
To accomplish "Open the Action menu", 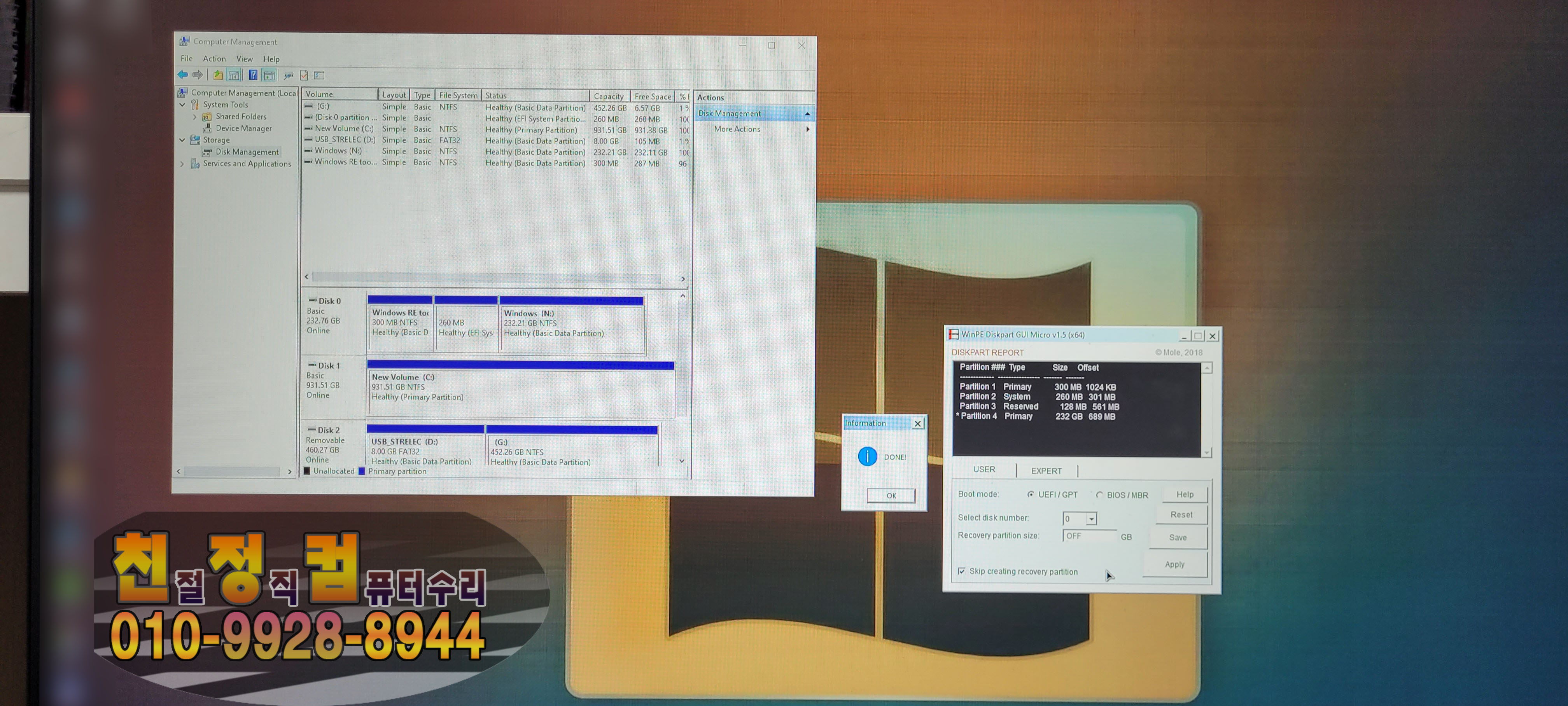I will pyautogui.click(x=213, y=58).
